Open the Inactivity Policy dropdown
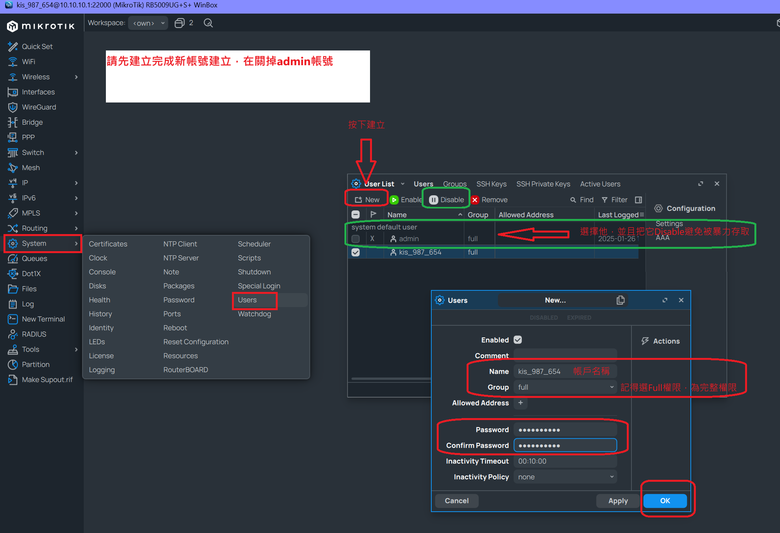This screenshot has width=780, height=533. tap(565, 477)
